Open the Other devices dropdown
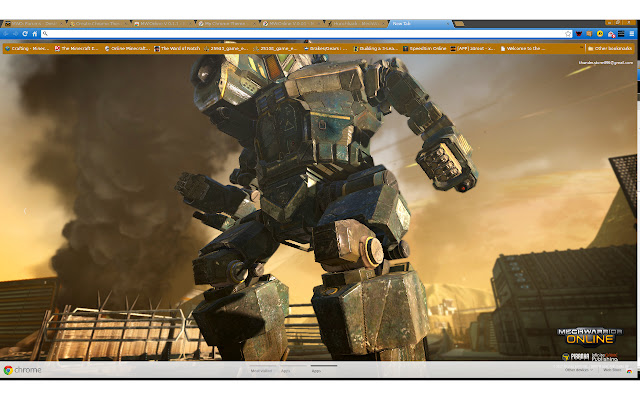Viewport: 640px width, 400px height. [579, 370]
